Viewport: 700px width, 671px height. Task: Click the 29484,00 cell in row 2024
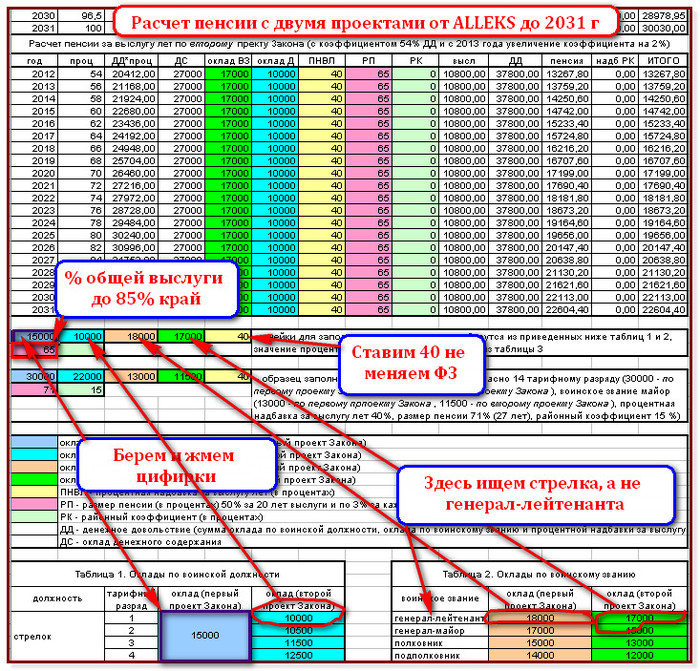pos(131,223)
